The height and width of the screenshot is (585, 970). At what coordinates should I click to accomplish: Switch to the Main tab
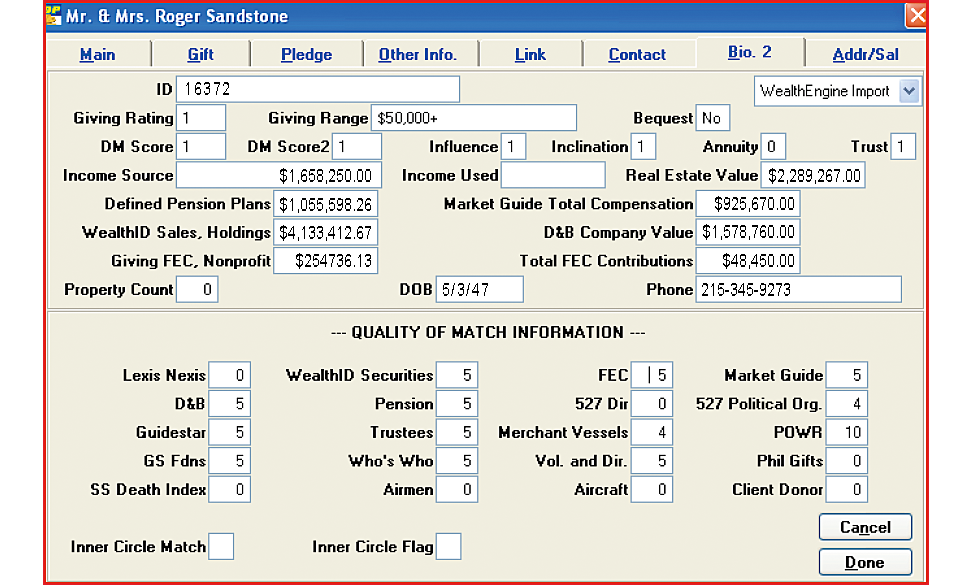(x=98, y=54)
